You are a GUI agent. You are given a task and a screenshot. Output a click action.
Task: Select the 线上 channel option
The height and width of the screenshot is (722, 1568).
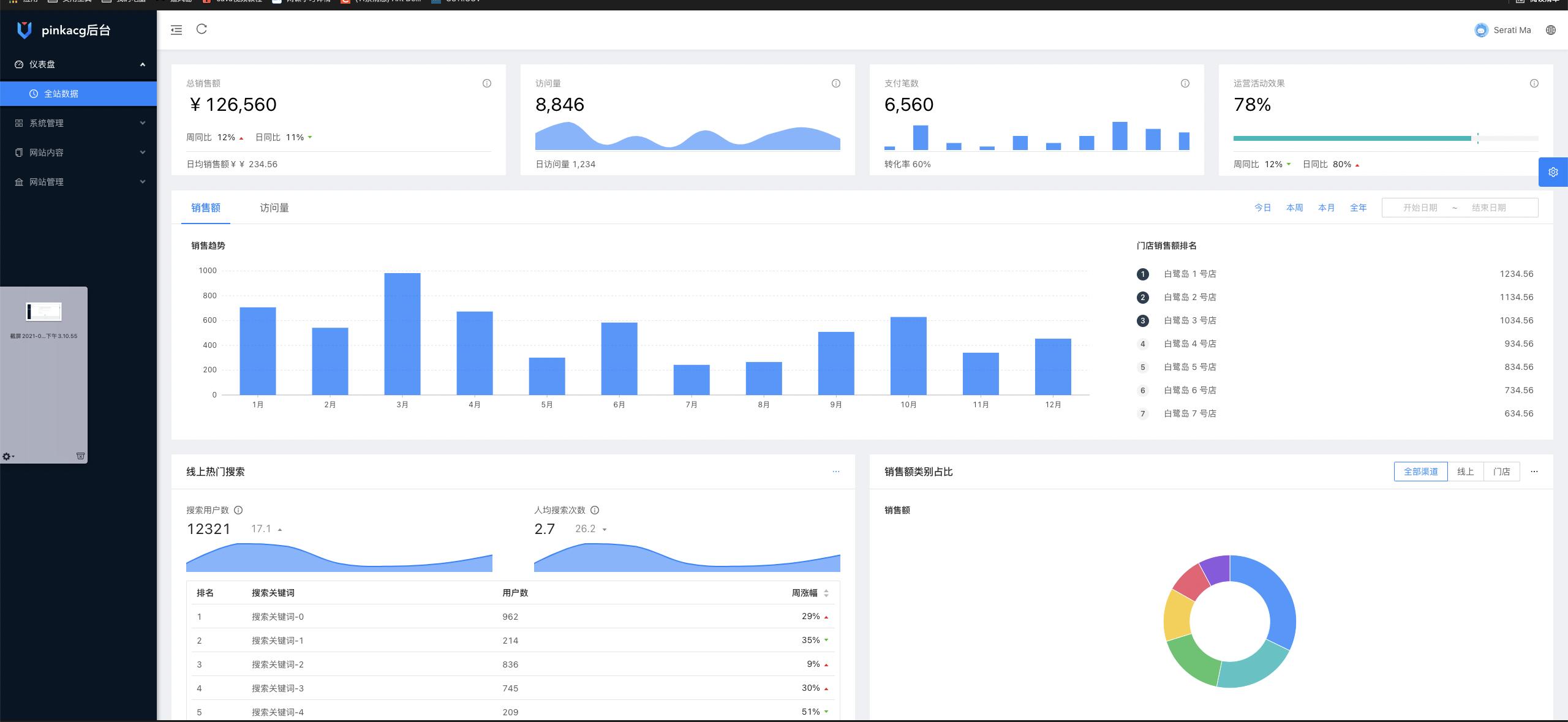click(1465, 472)
